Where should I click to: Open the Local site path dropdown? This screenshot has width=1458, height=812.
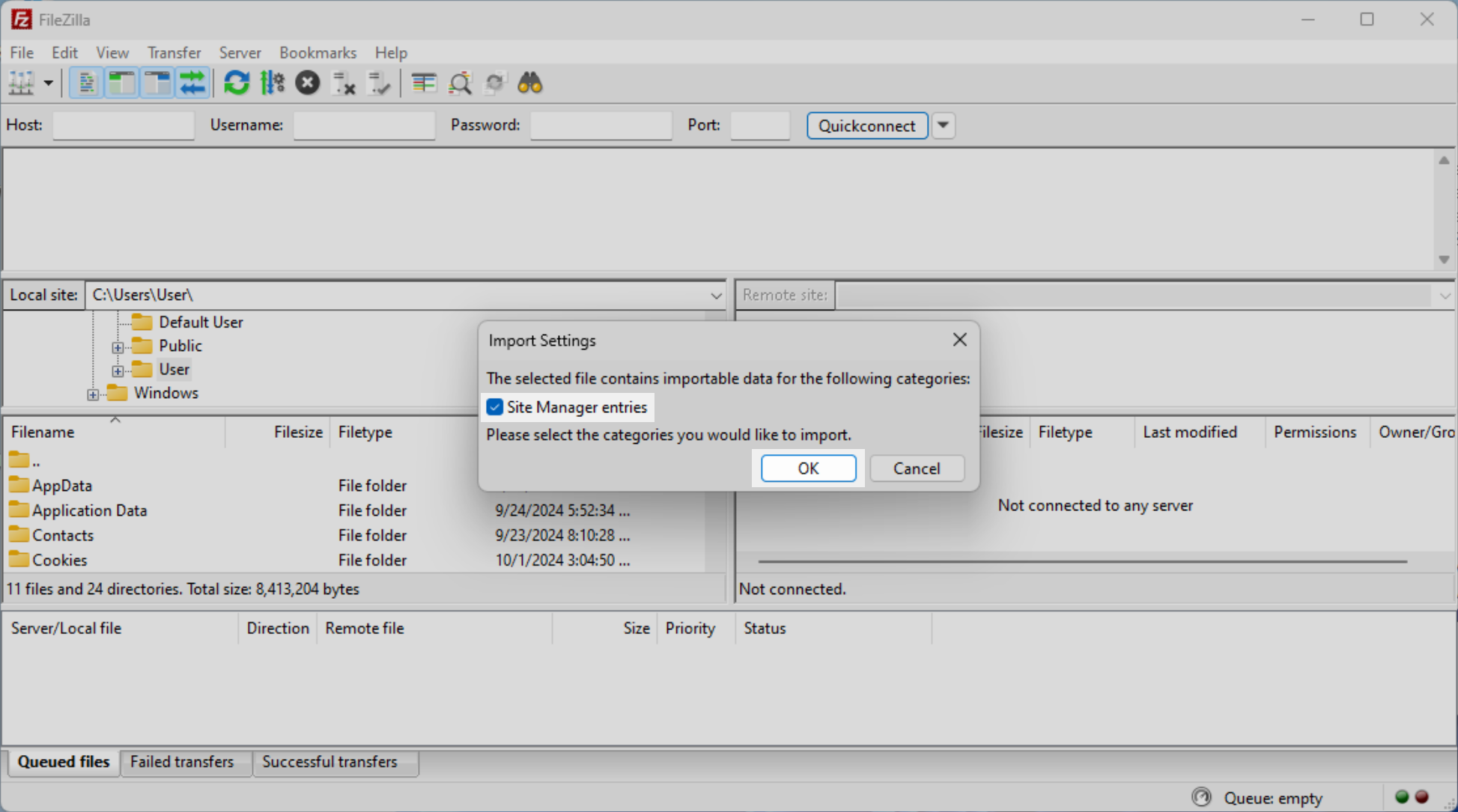[x=715, y=295]
